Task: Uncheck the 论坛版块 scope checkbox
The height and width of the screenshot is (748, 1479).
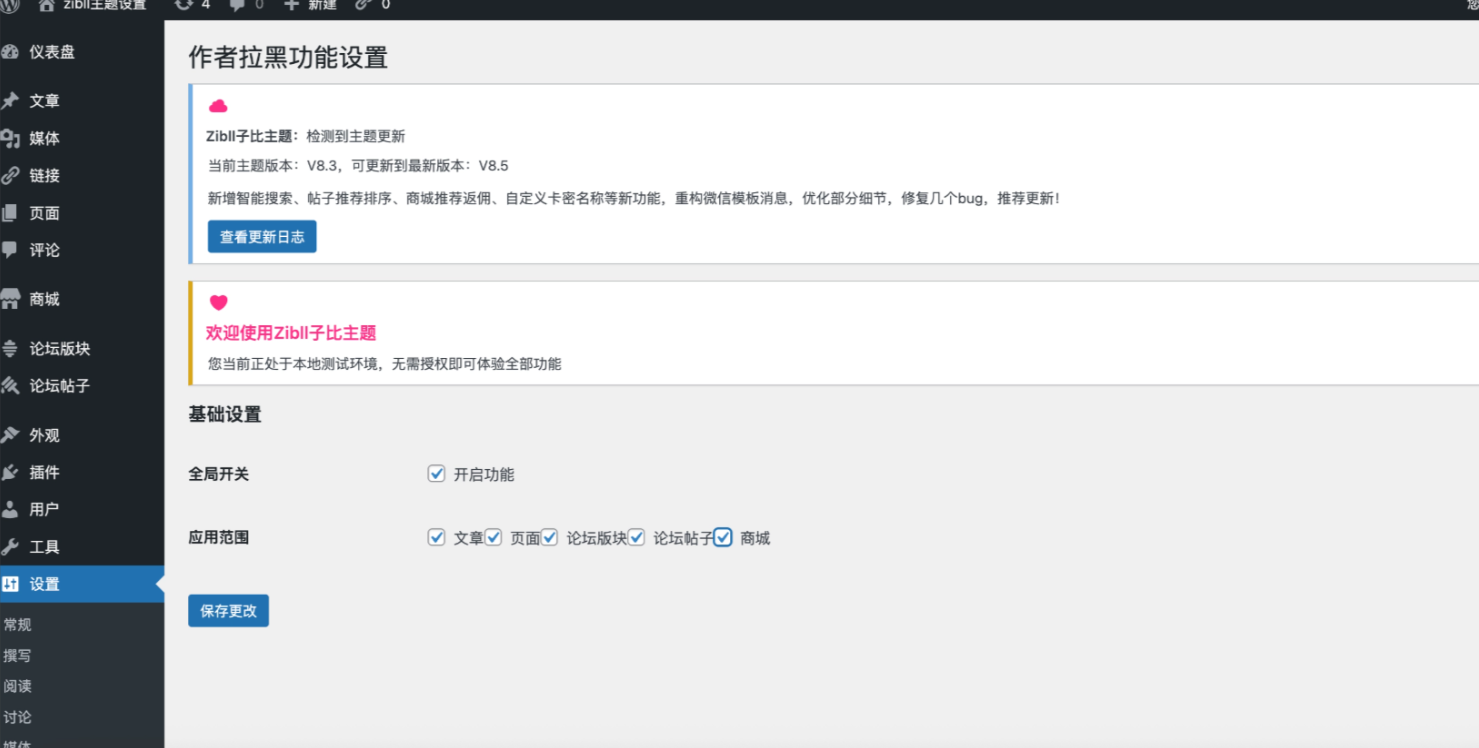Action: (x=549, y=537)
